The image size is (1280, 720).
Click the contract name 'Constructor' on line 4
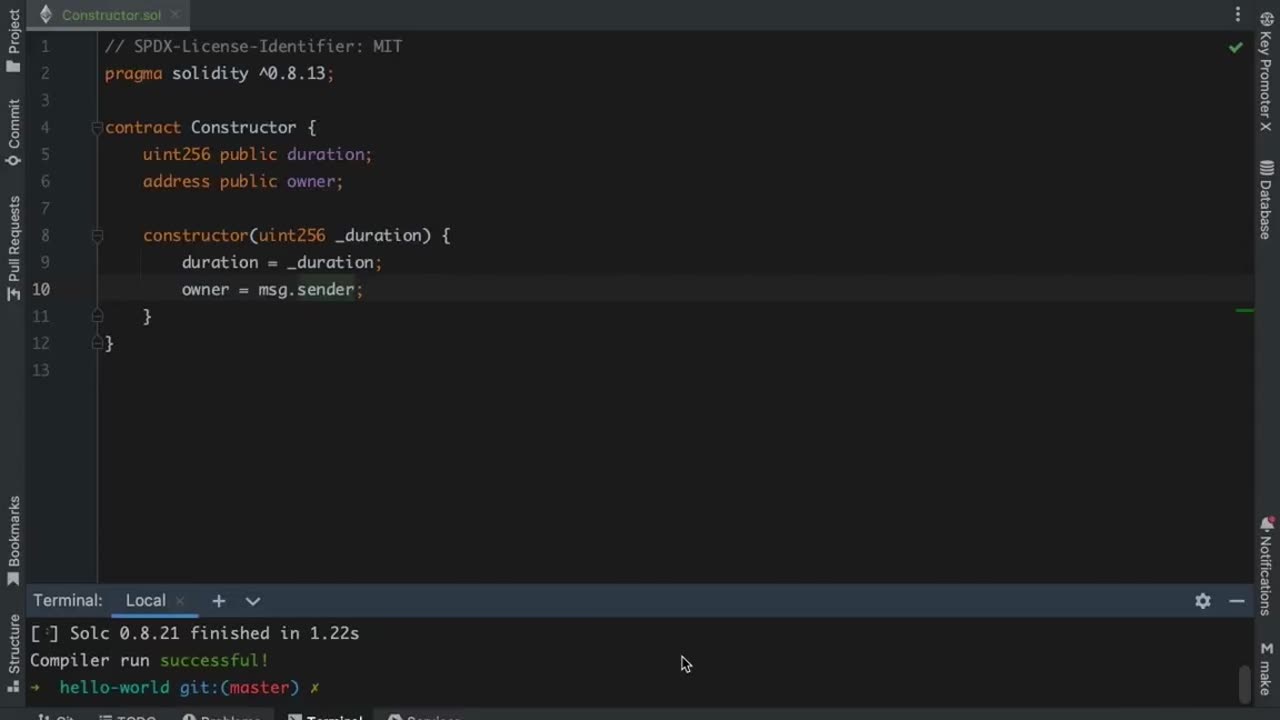tap(243, 127)
